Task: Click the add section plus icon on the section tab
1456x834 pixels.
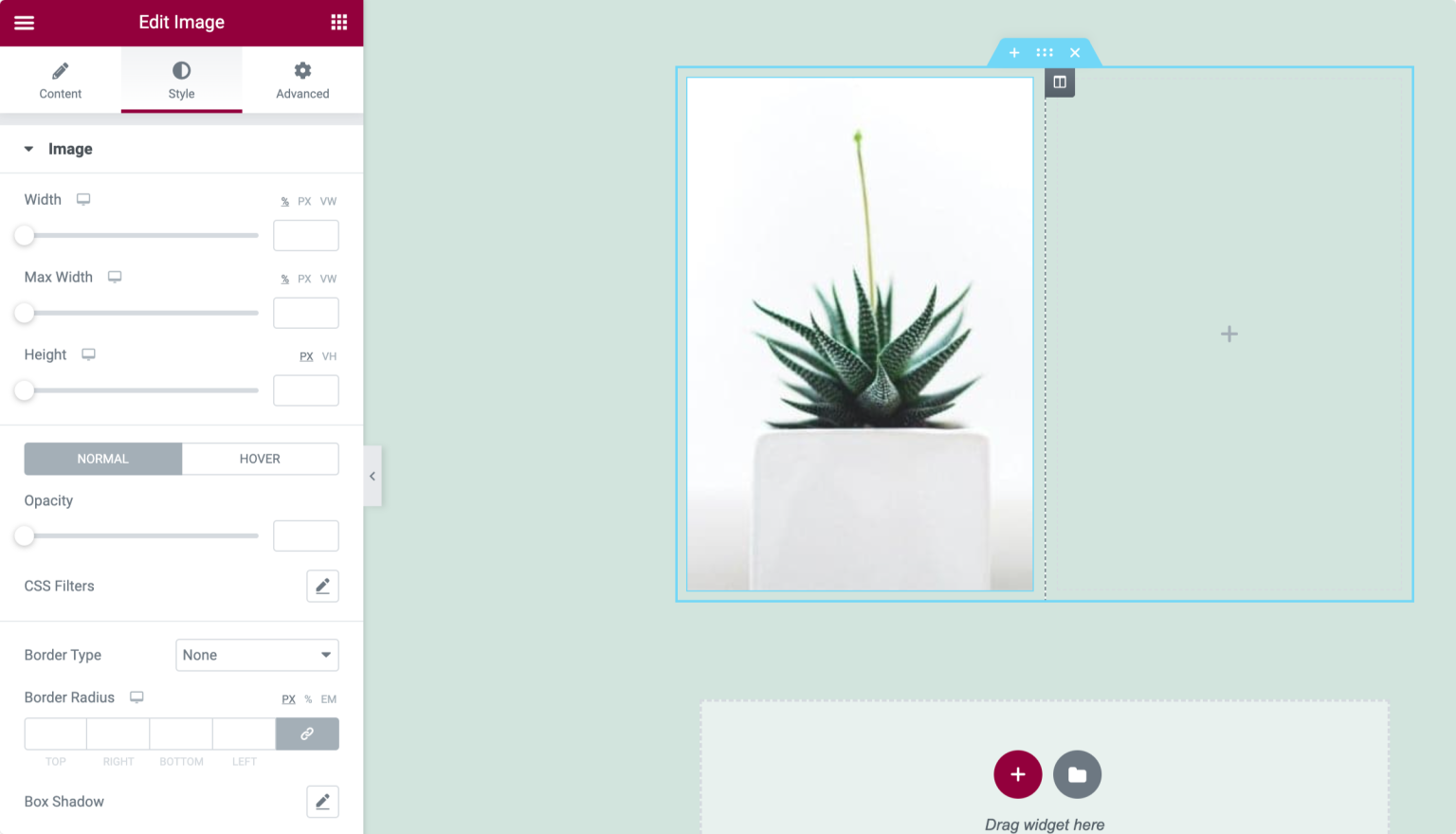Action: (x=1014, y=53)
